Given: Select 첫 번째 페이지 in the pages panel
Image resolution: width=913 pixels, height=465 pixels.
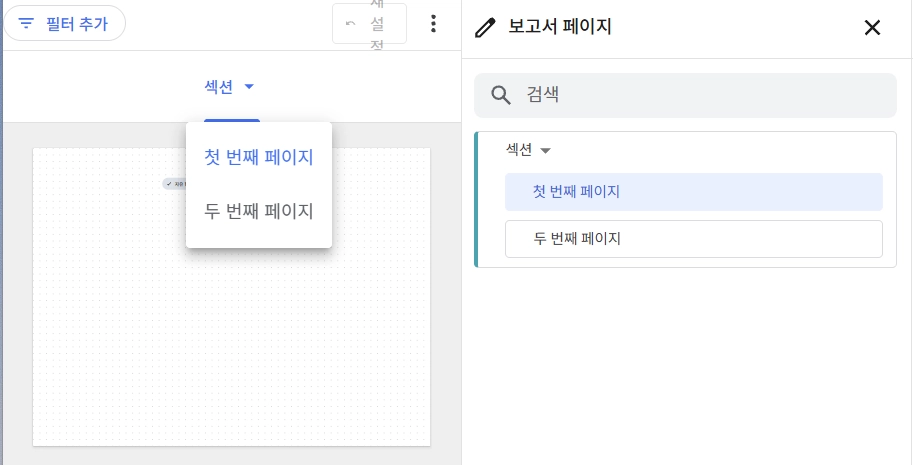Looking at the screenshot, I should tap(693, 191).
